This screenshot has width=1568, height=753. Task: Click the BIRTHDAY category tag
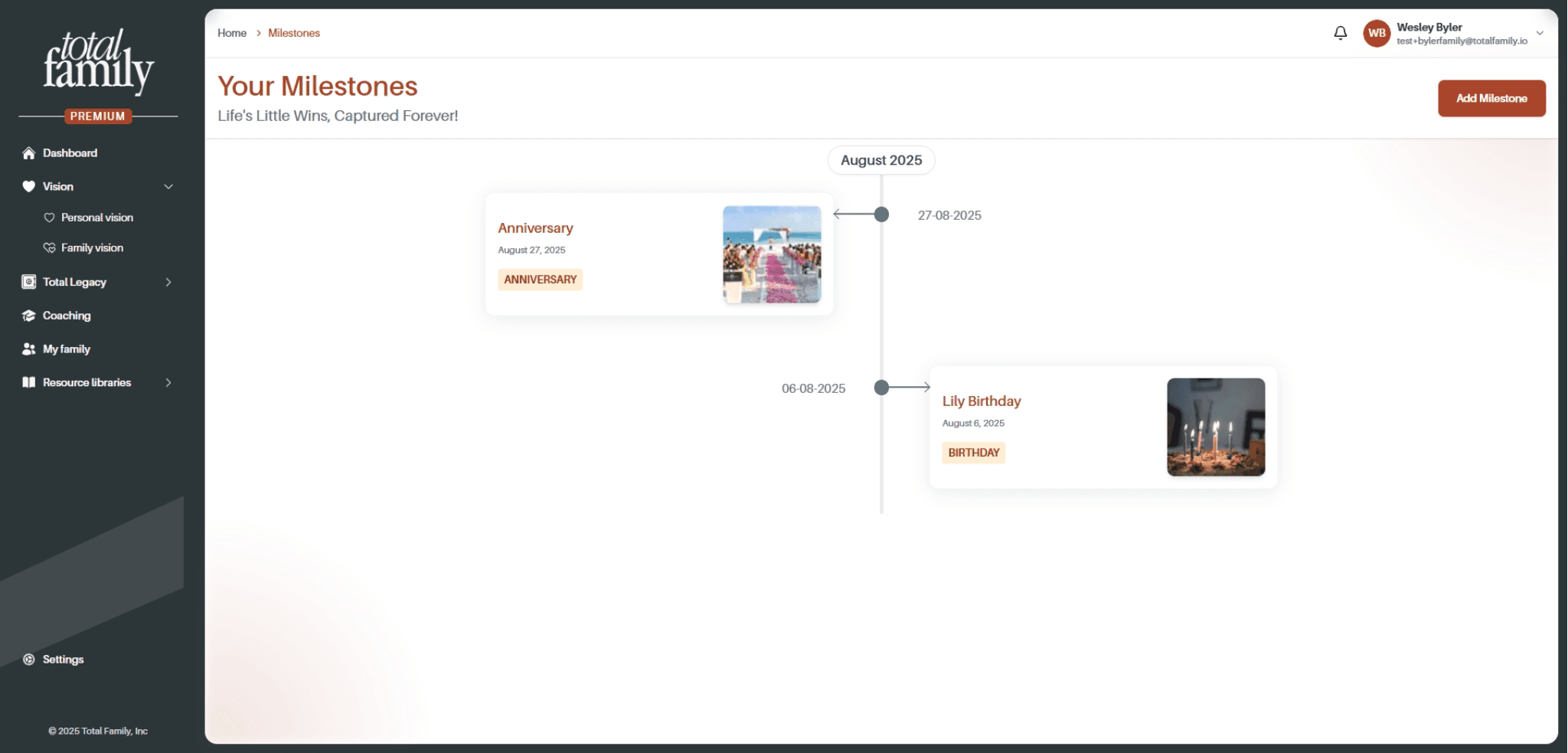(x=974, y=453)
